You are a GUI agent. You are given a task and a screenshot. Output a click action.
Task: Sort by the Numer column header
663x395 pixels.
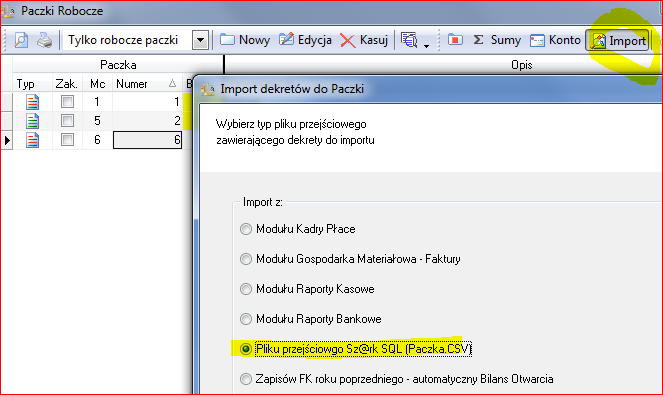[147, 84]
